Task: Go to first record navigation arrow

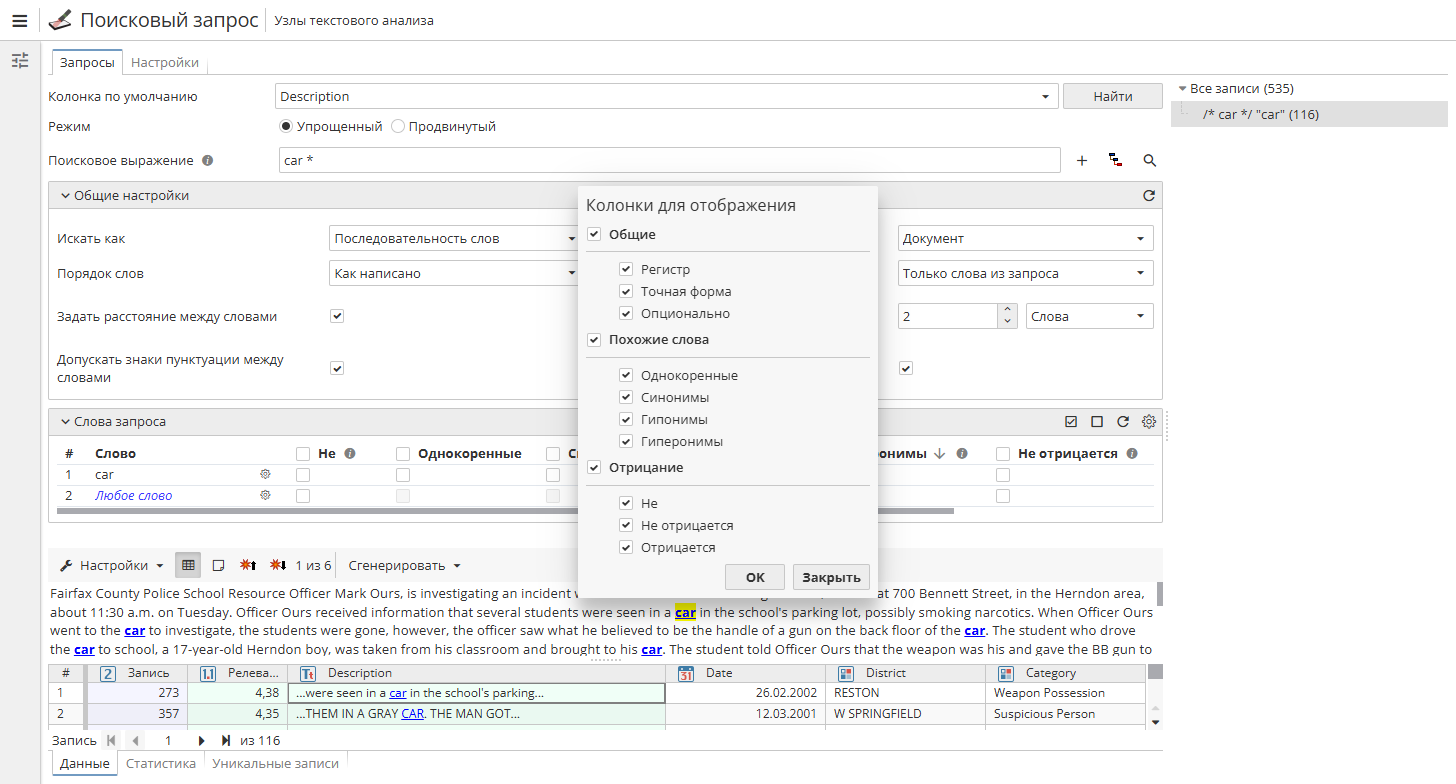Action: click(111, 741)
